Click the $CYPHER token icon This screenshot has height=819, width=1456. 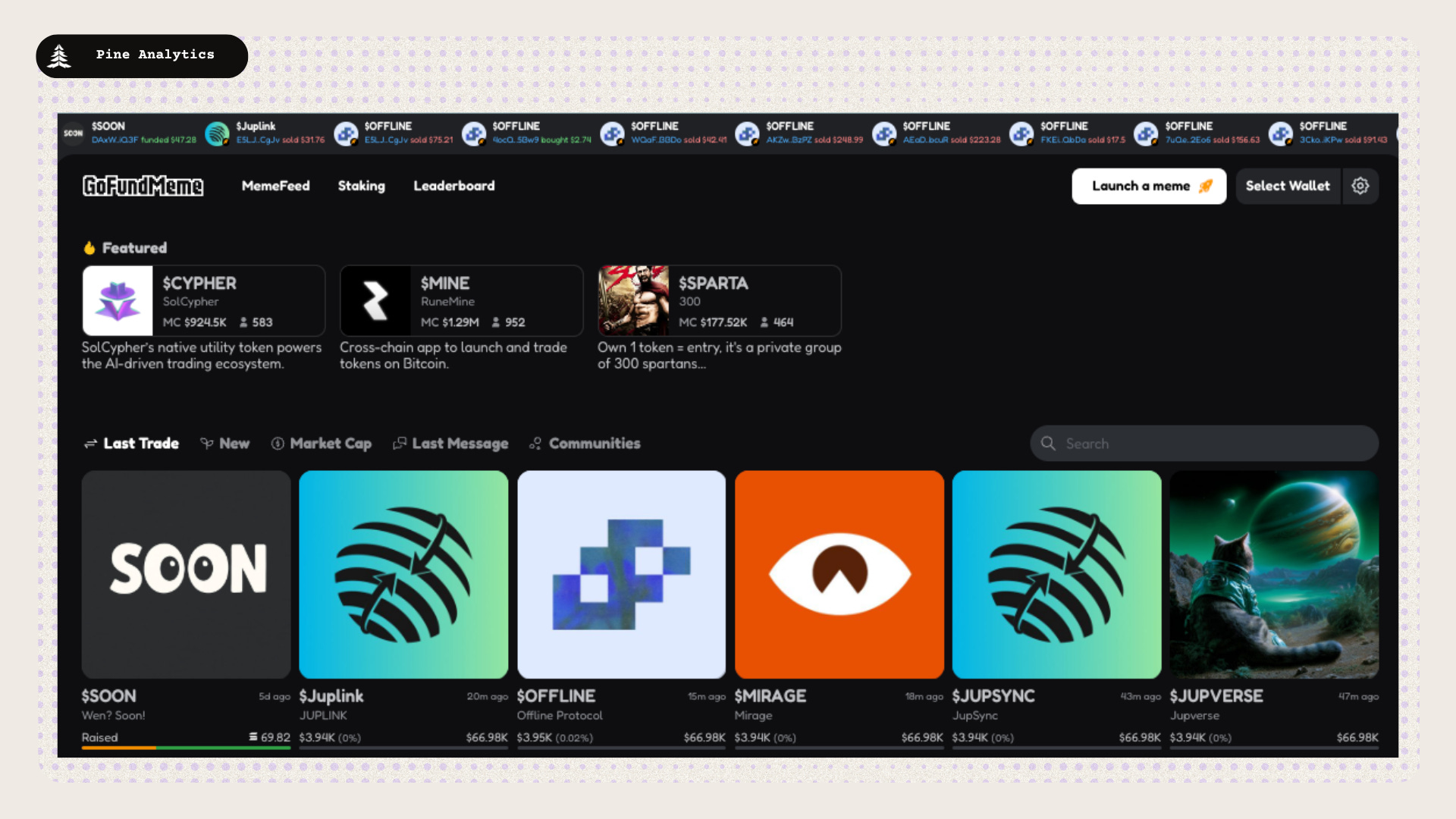pos(118,301)
